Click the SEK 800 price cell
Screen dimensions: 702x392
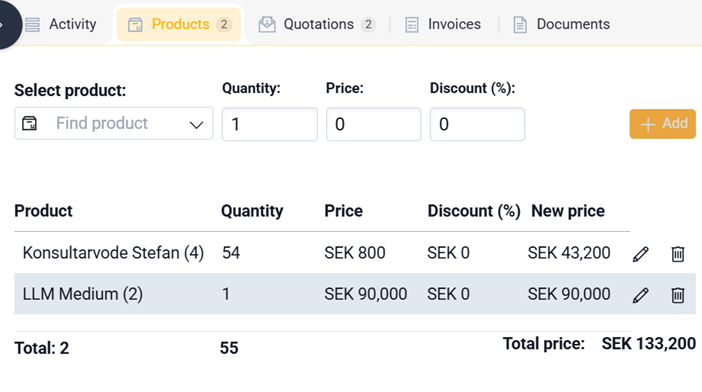click(x=355, y=253)
